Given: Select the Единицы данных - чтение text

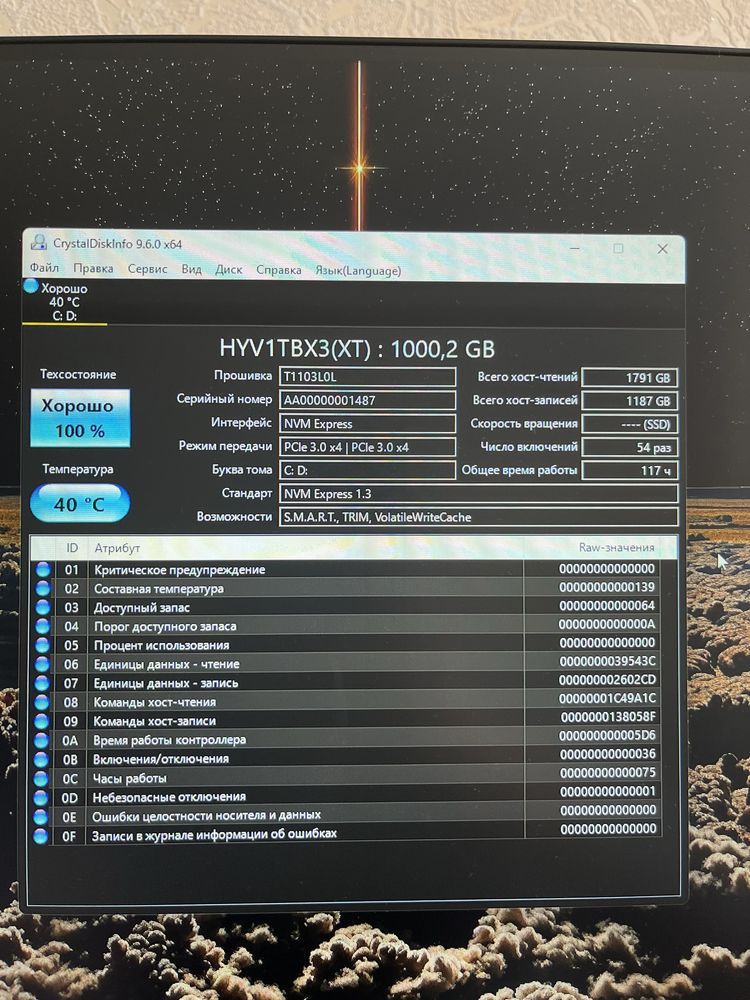Looking at the screenshot, I should 166,664.
